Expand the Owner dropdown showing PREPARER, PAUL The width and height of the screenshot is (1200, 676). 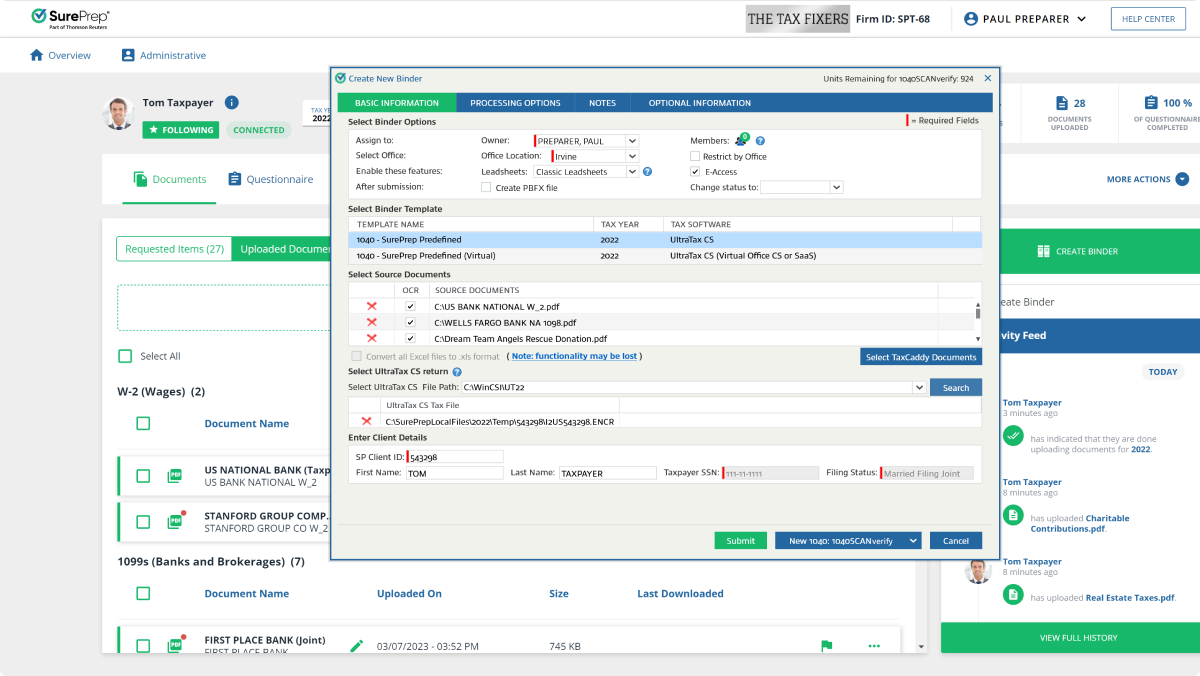tap(632, 141)
